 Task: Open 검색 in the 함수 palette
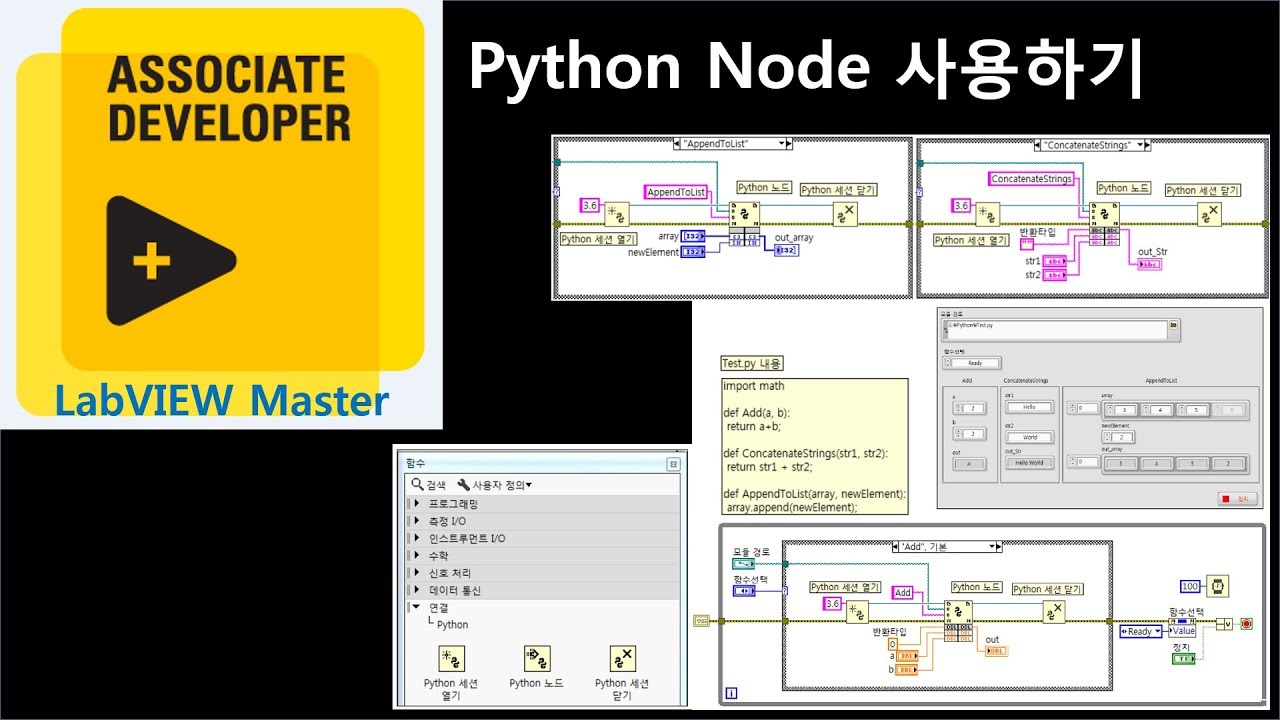coord(428,485)
